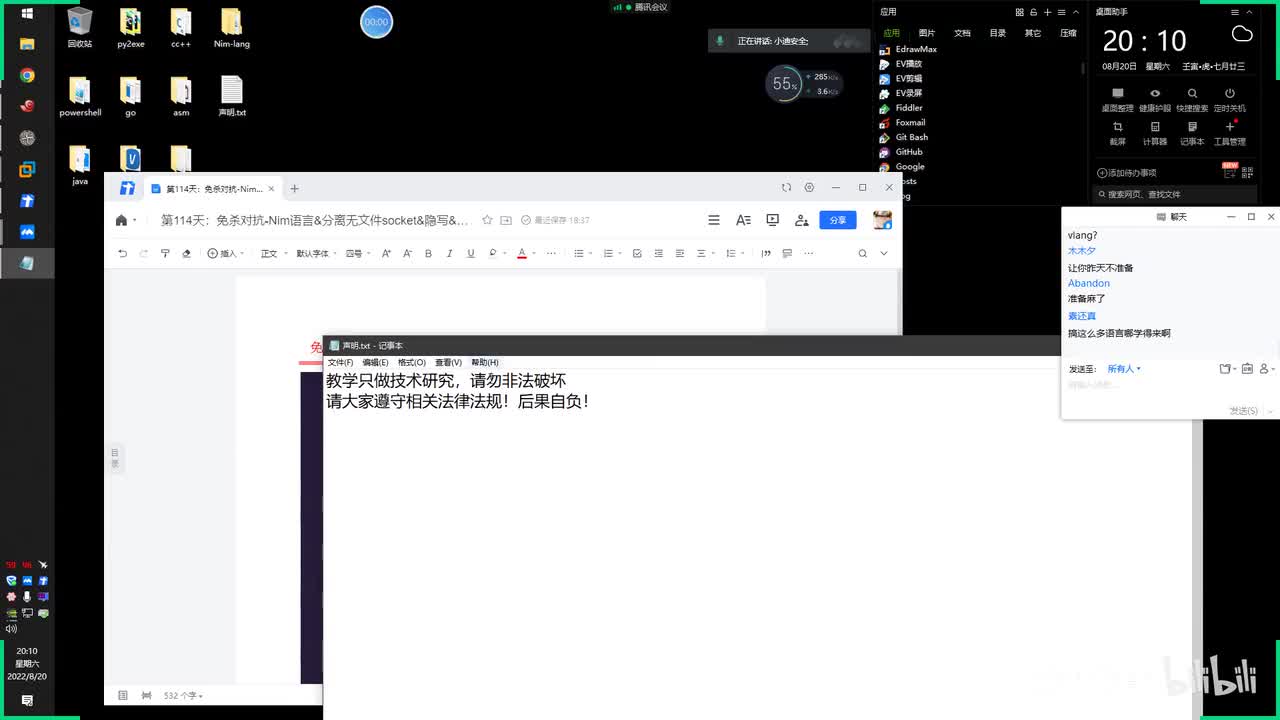Click the volume icon in the system tray
Image resolution: width=1280 pixels, height=720 pixels.
(x=11, y=629)
